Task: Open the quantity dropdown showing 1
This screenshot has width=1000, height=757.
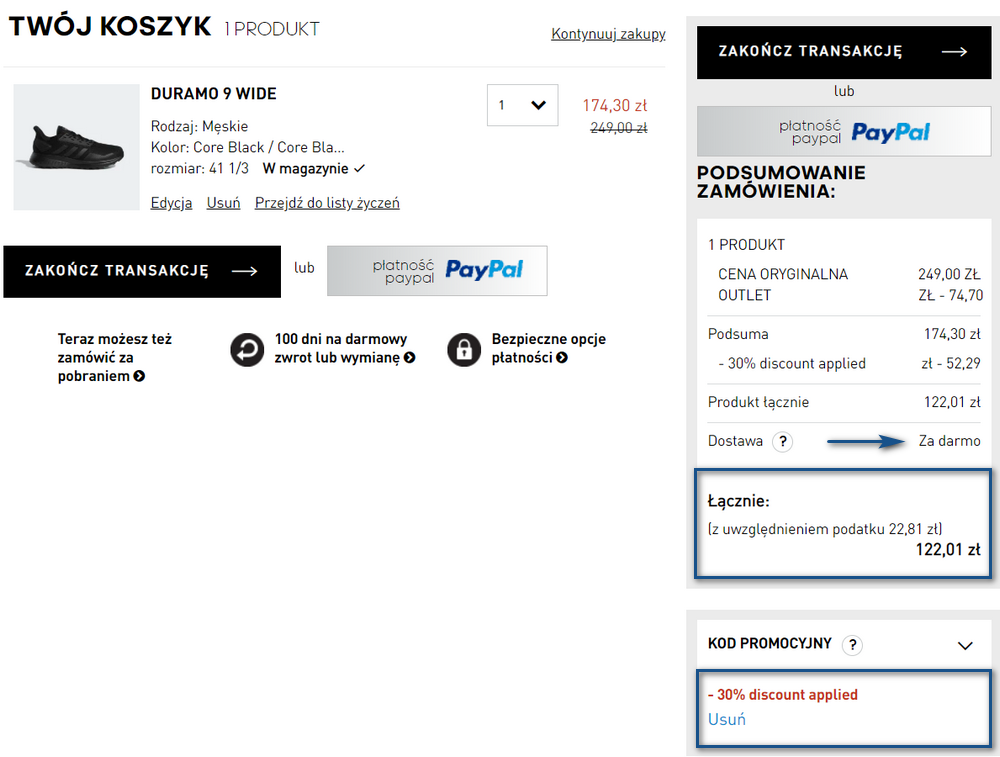Action: pyautogui.click(x=522, y=105)
